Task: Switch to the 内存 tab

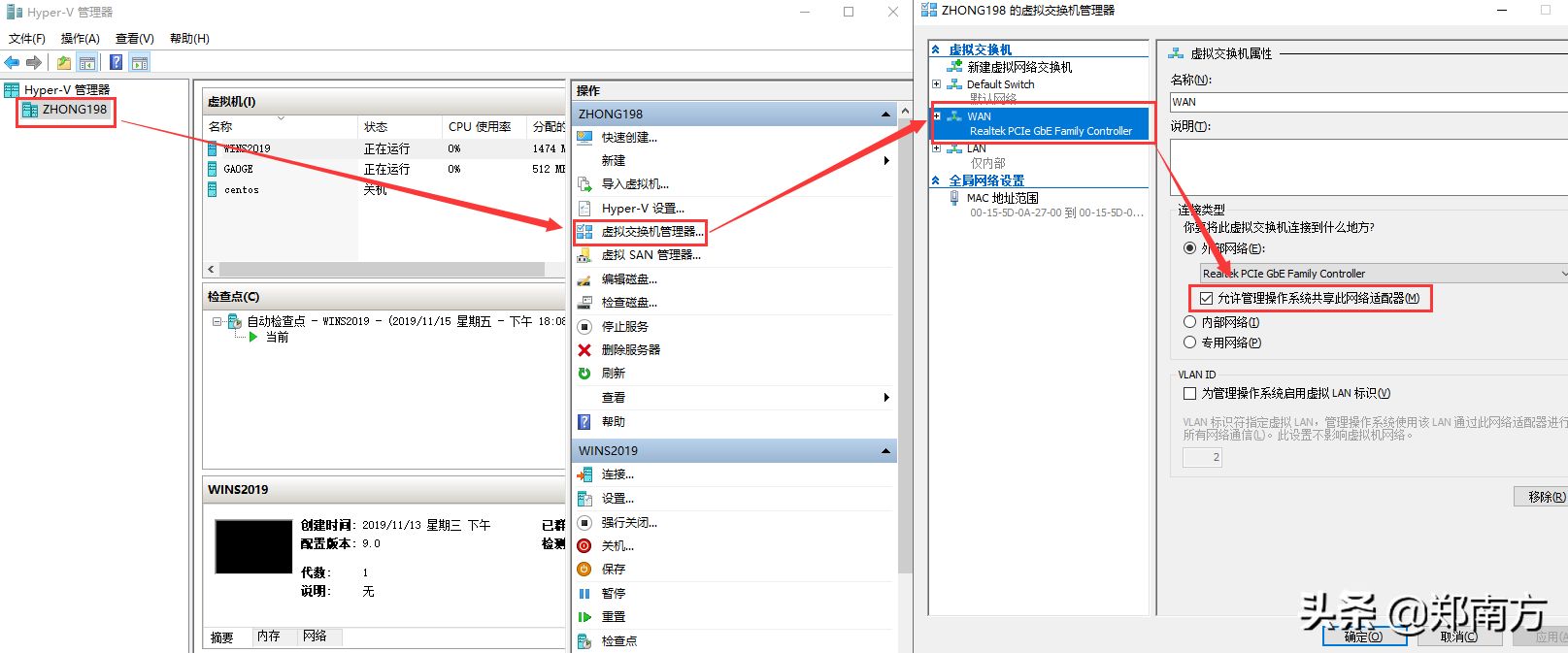Action: (269, 637)
